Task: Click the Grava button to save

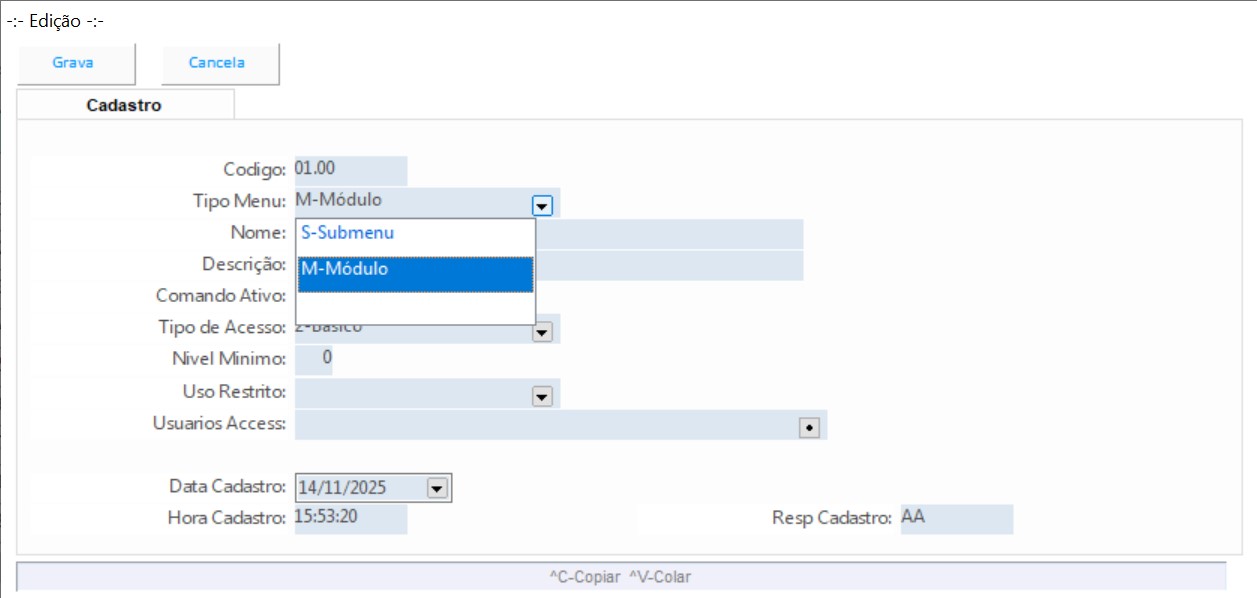Action: pyautogui.click(x=73, y=63)
